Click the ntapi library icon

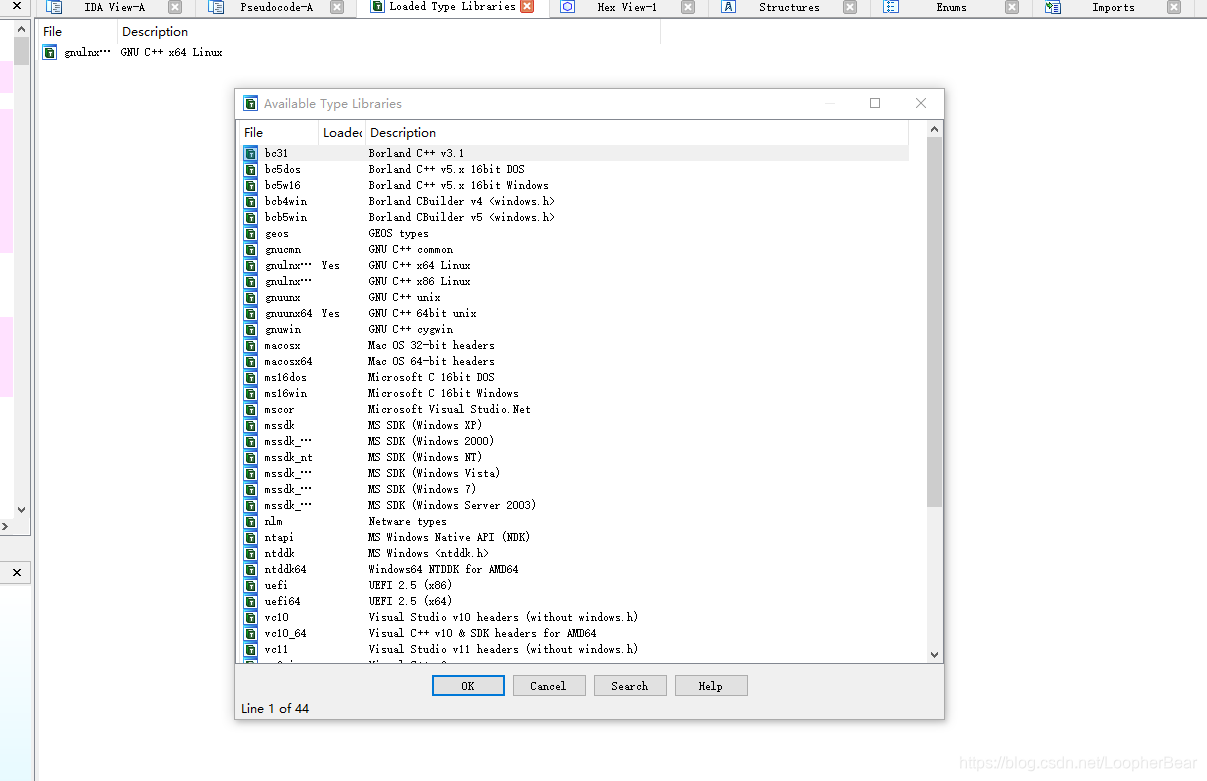tap(251, 537)
